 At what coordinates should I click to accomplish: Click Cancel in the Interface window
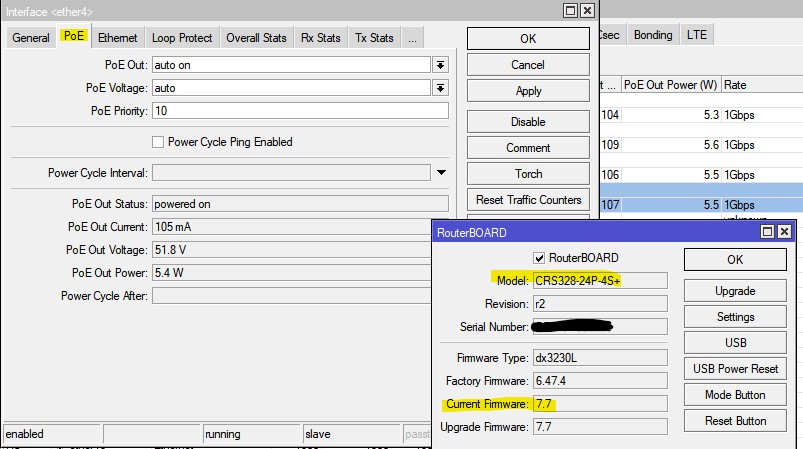tap(528, 65)
